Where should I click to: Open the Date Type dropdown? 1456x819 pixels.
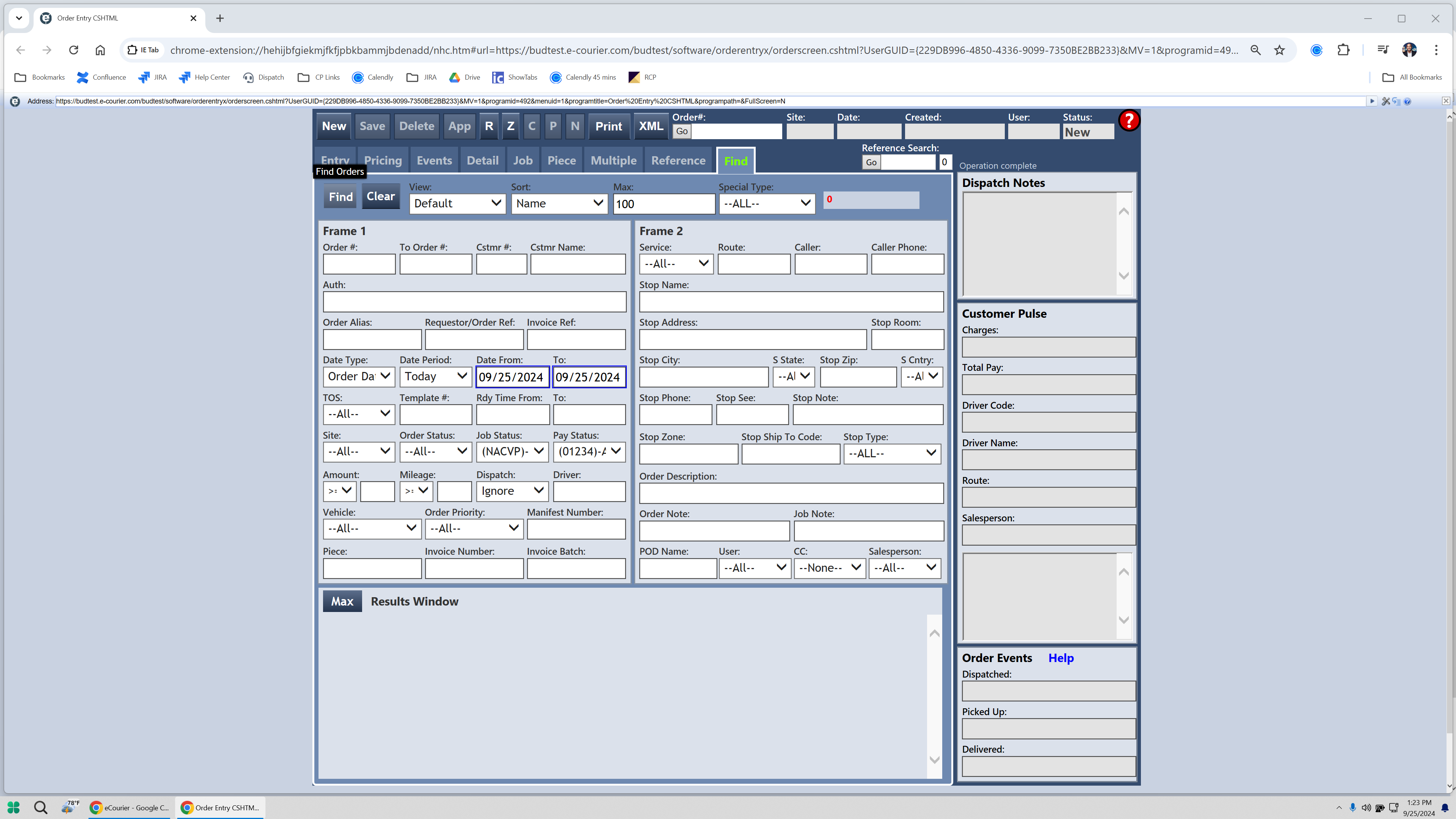[359, 377]
